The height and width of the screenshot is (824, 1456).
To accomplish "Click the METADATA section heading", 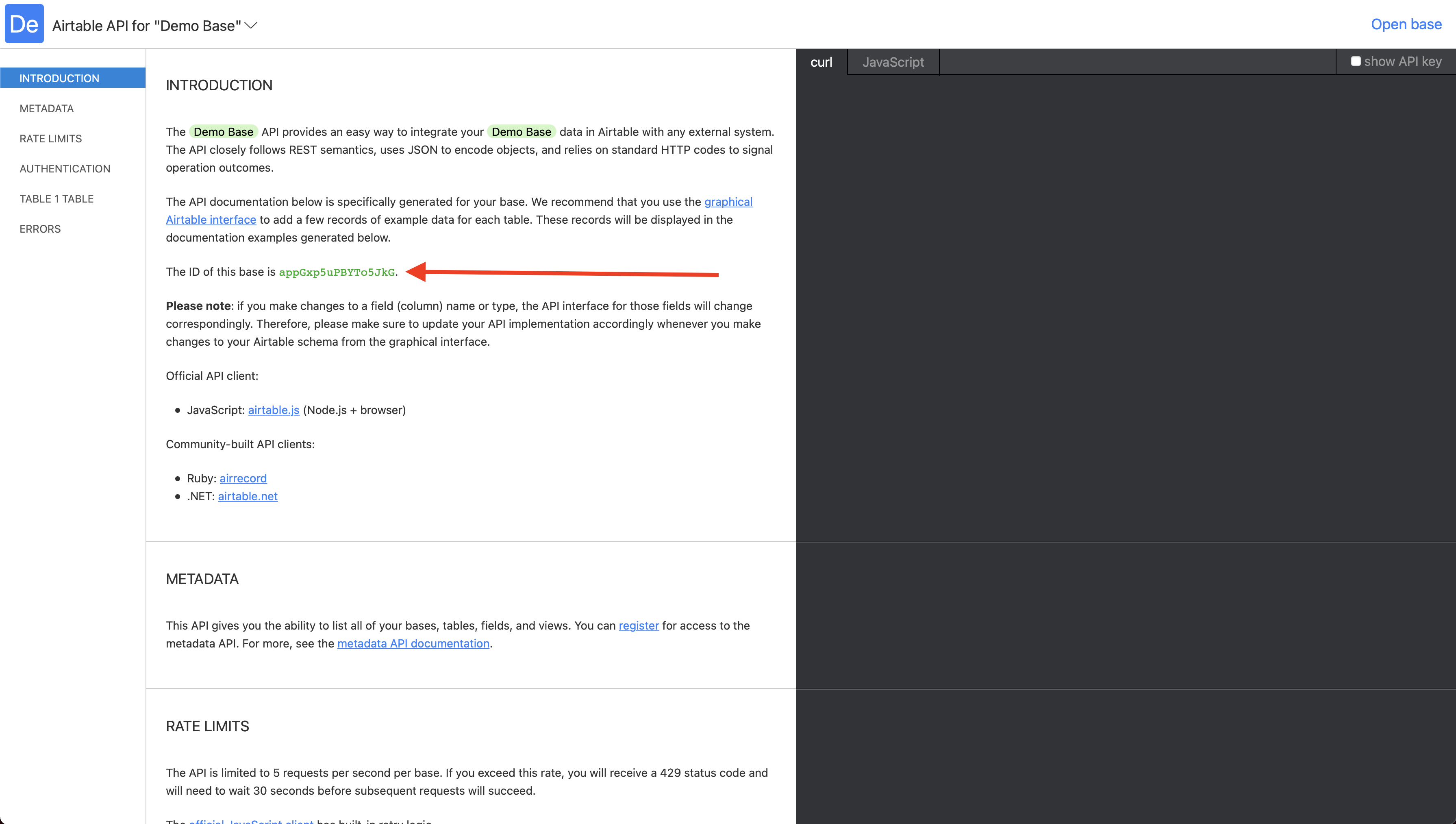I will tap(202, 579).
